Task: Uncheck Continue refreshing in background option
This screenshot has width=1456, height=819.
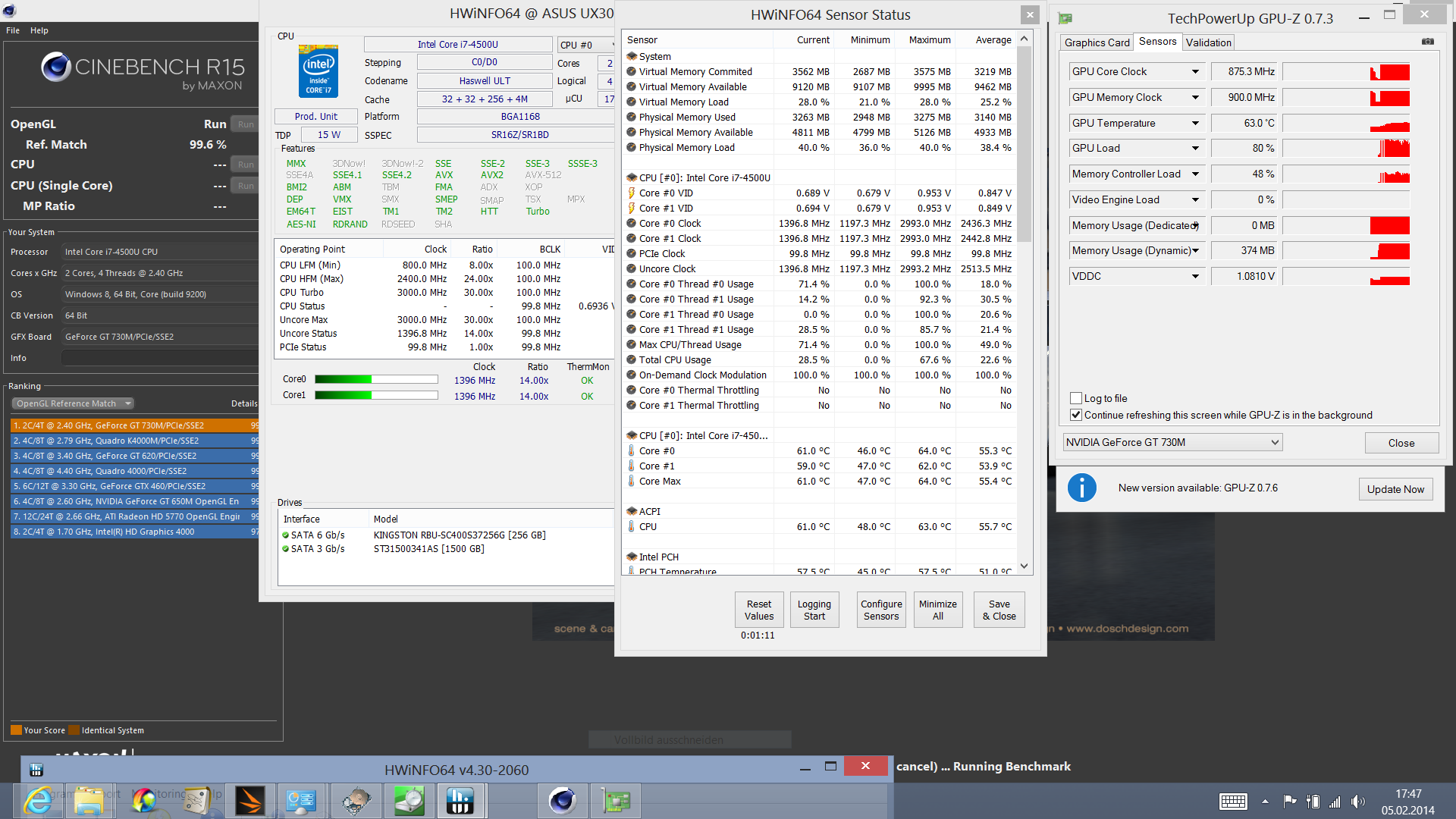Action: 1076,415
